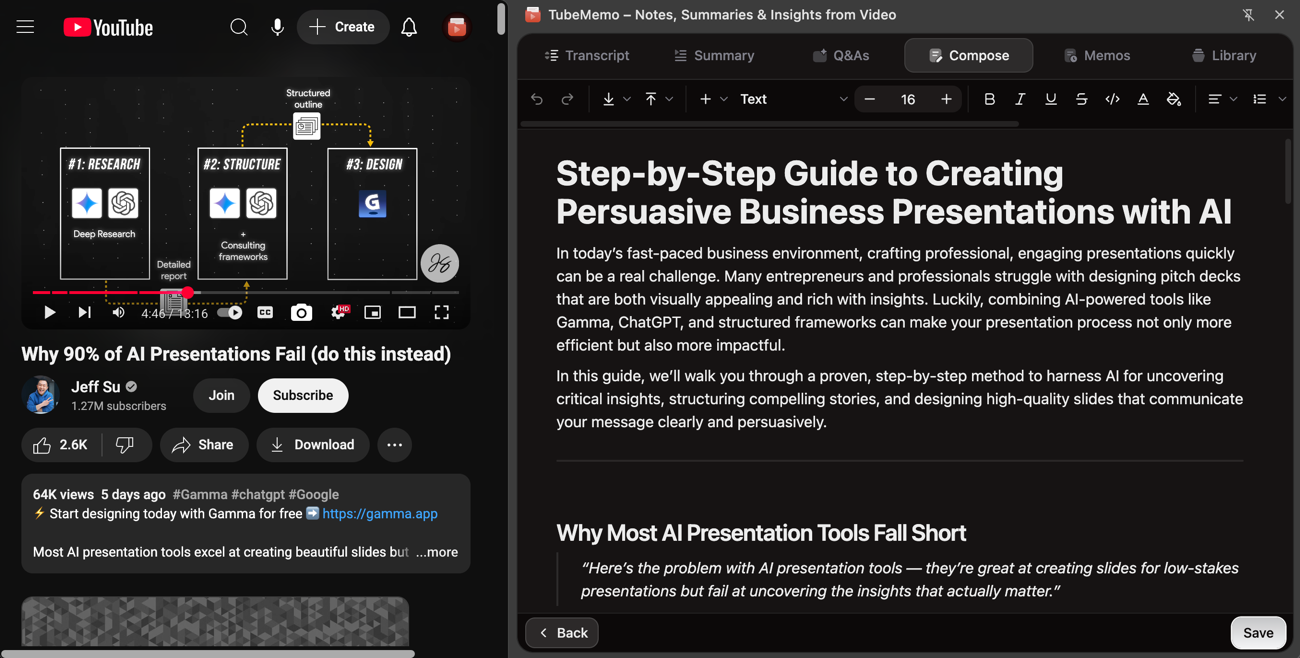Screen dimensions: 1300x658
Task: Switch to miniplayer mode
Action: [x=372, y=312]
